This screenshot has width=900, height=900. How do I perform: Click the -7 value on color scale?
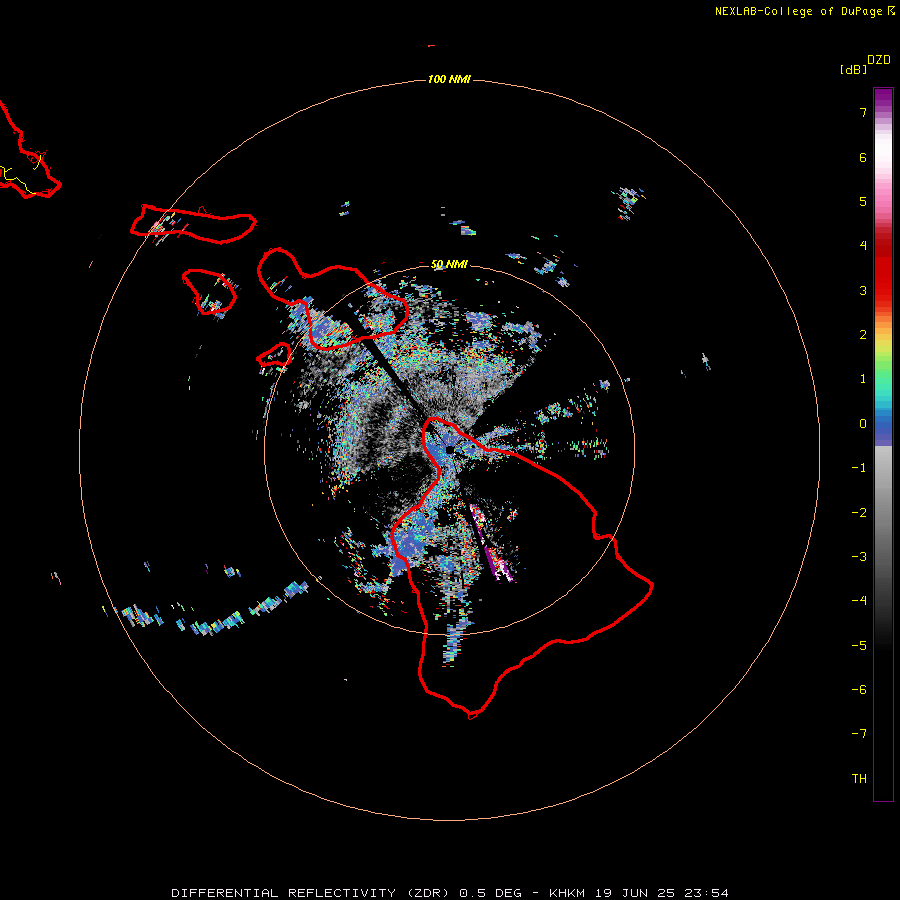click(859, 734)
